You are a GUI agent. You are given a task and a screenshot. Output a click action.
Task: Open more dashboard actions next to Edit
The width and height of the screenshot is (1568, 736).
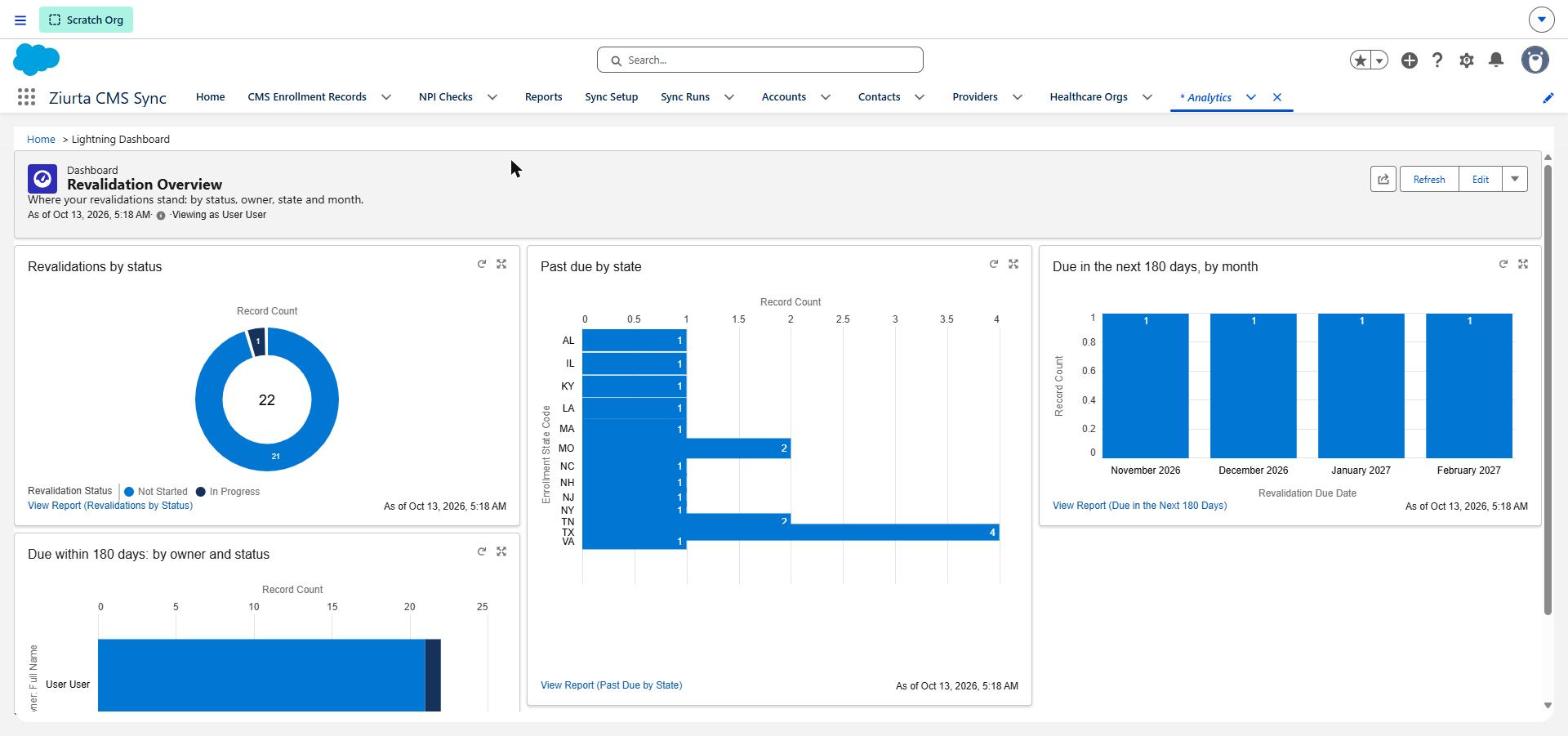pyautogui.click(x=1514, y=179)
